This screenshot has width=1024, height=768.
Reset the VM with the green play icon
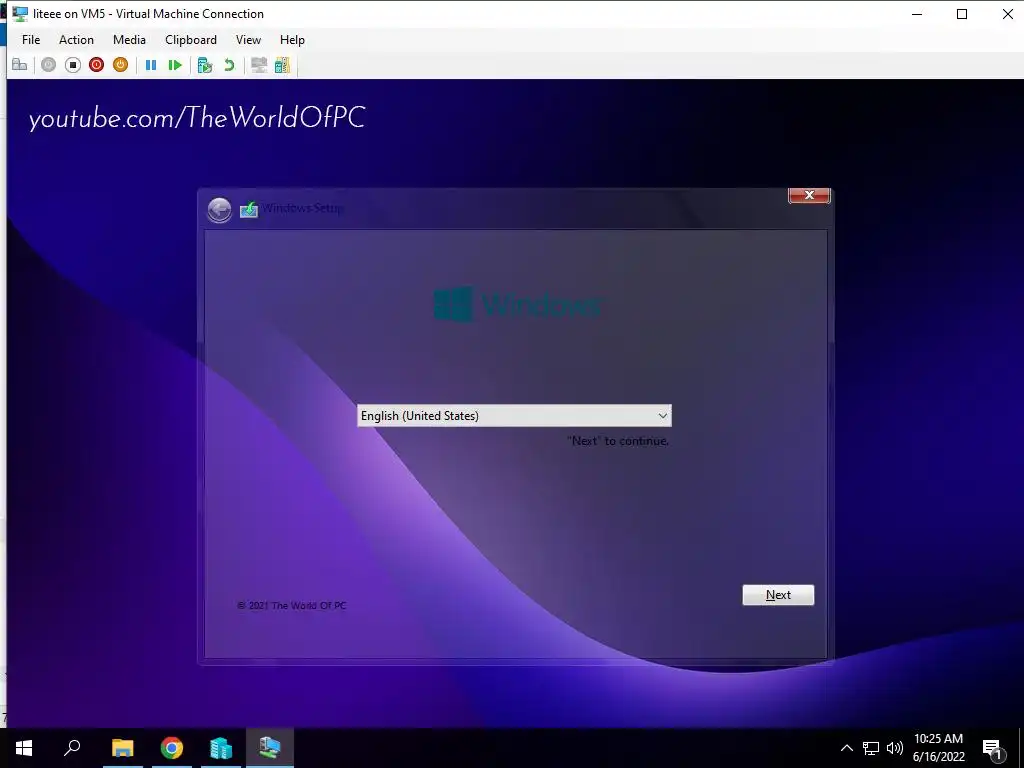(174, 65)
